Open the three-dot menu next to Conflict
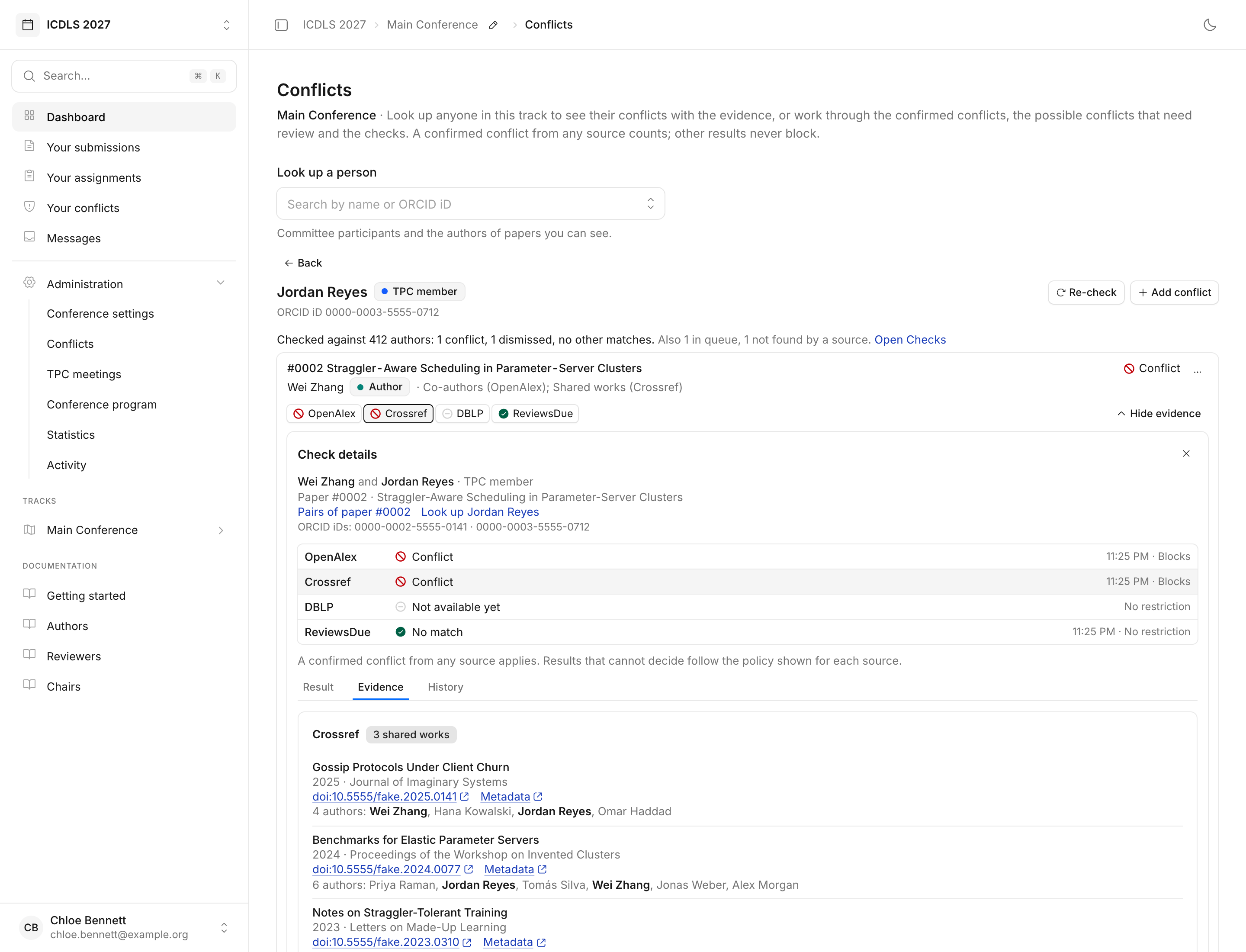1246x952 pixels. pyautogui.click(x=1197, y=370)
